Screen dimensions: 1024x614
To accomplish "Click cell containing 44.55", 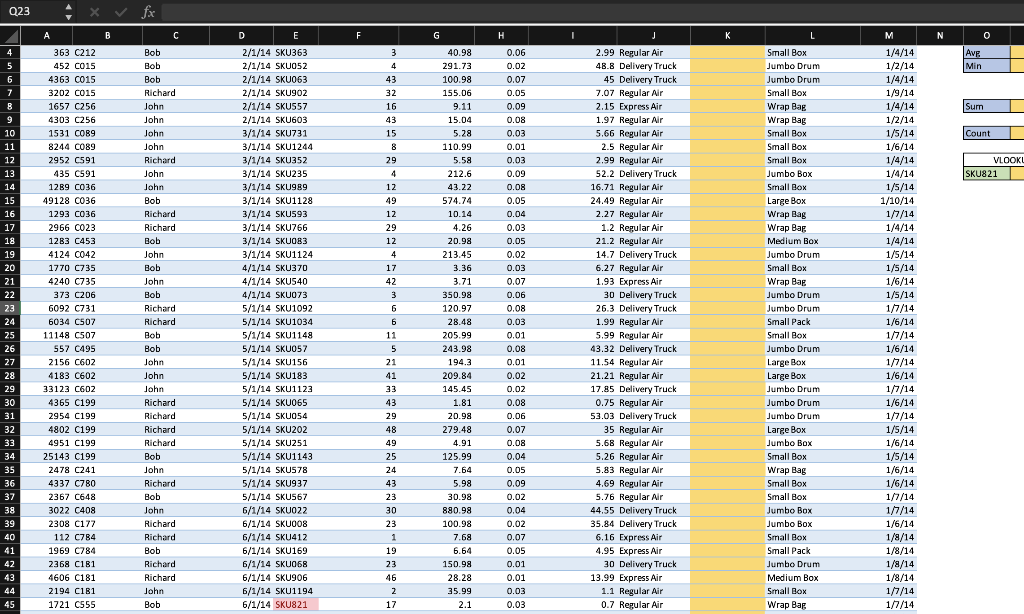I will click(573, 510).
